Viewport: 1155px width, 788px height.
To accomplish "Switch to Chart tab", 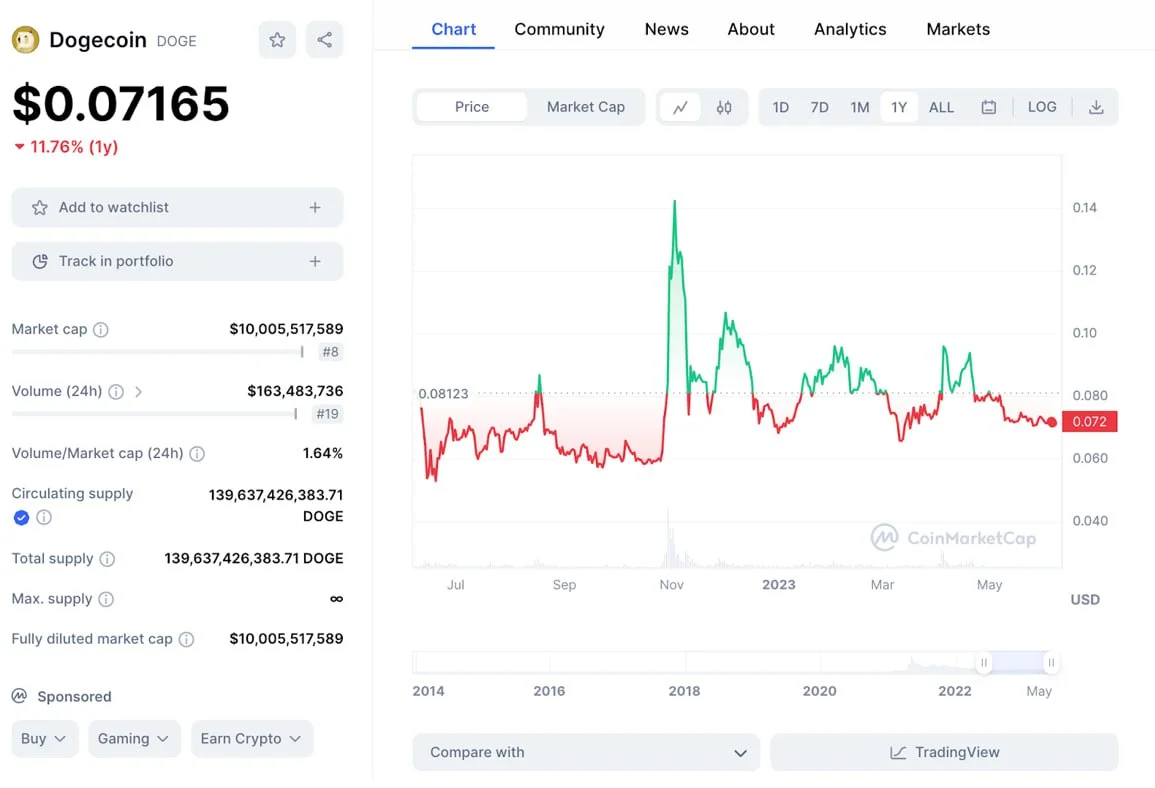I will (453, 29).
